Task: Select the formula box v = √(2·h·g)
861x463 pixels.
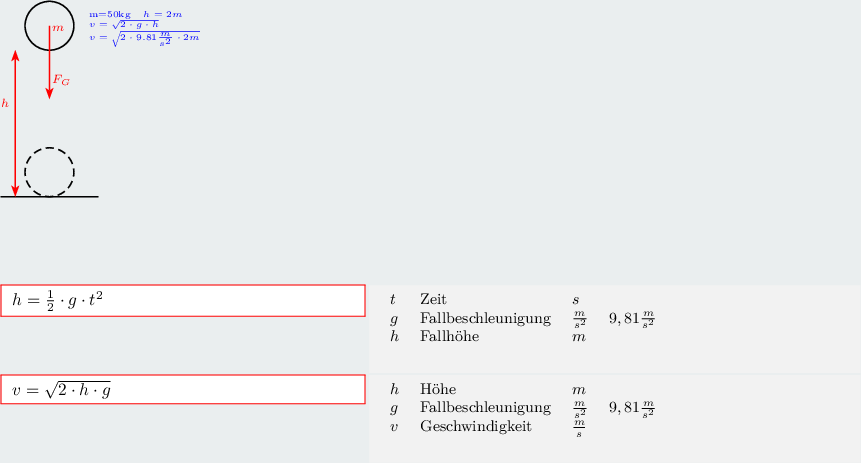Action: point(183,389)
